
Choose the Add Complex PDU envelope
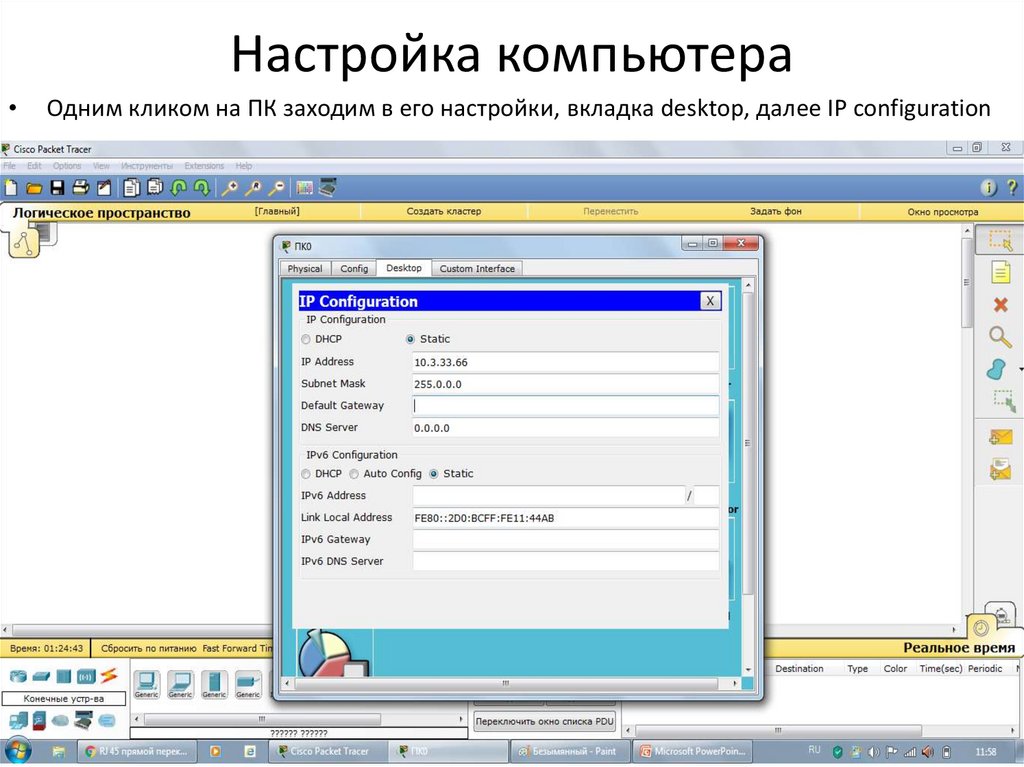[x=1000, y=469]
